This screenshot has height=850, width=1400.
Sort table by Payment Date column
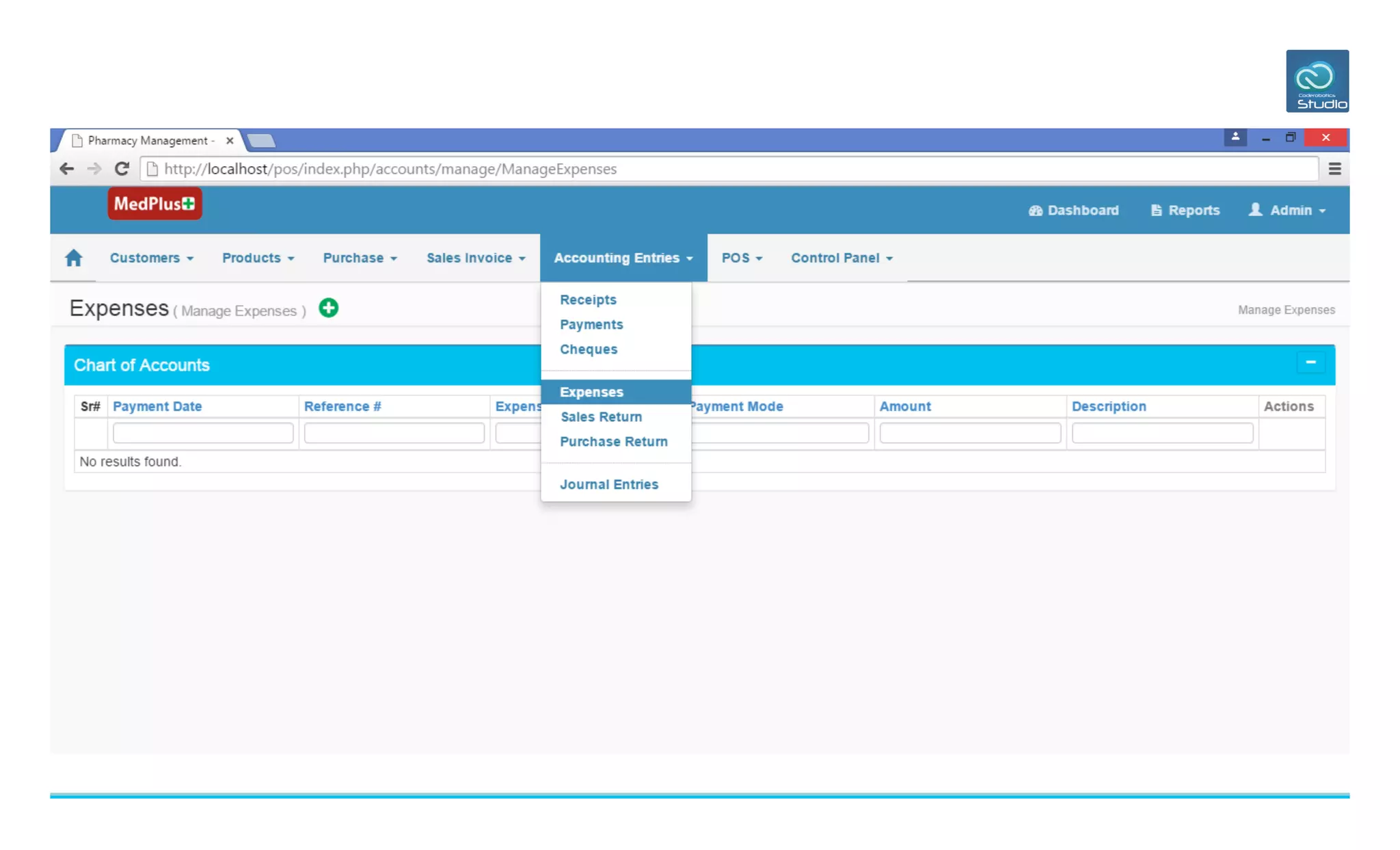tap(157, 406)
